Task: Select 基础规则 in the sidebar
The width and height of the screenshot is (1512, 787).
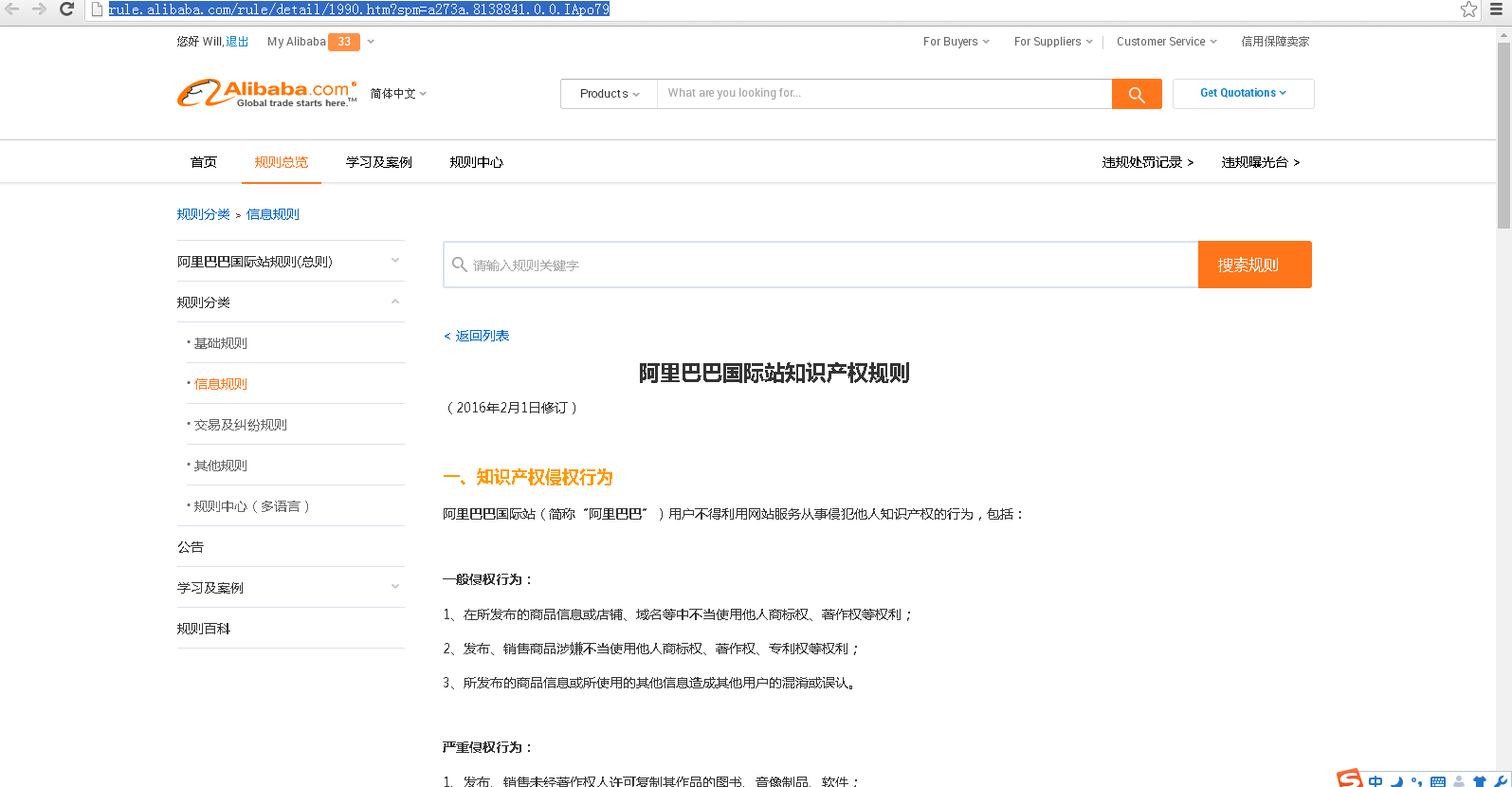Action: [x=221, y=343]
